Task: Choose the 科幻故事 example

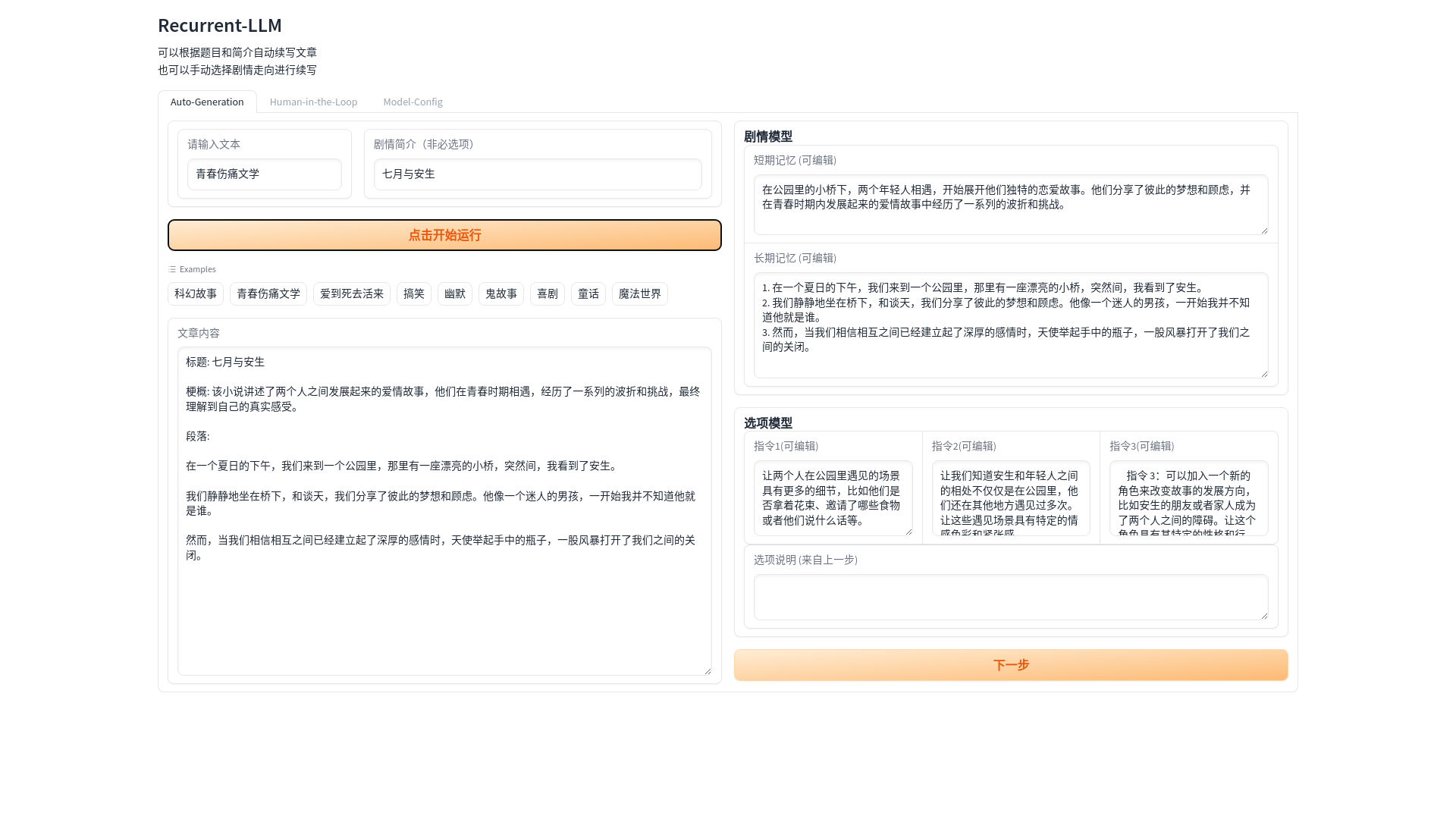Action: pos(196,293)
